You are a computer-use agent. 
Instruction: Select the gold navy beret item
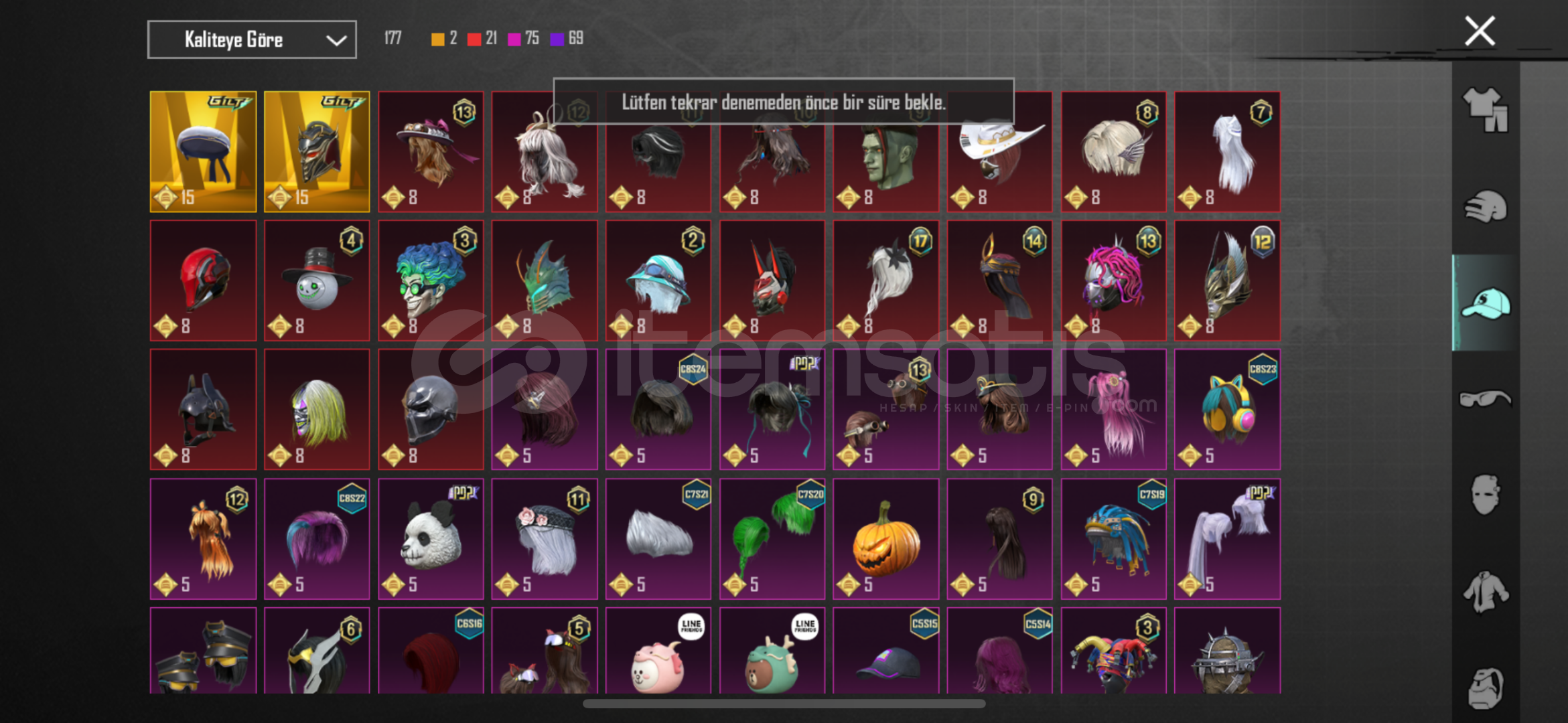click(203, 151)
